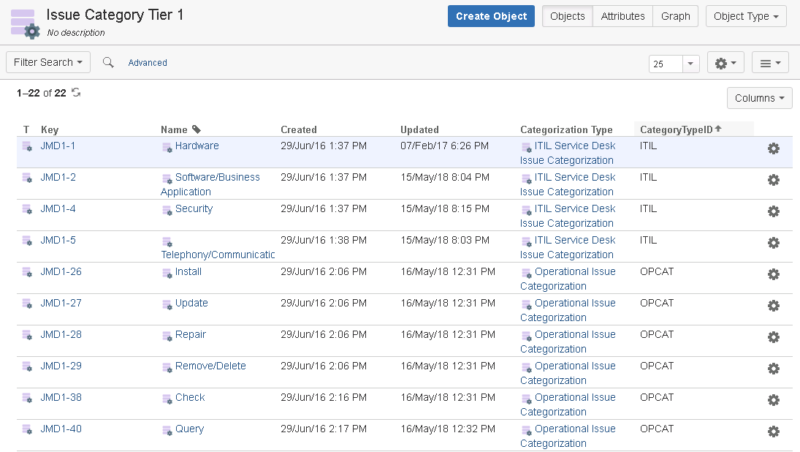Open the list view options dropdown
Screen dimensions: 800x452
pyautogui.click(x=770, y=63)
